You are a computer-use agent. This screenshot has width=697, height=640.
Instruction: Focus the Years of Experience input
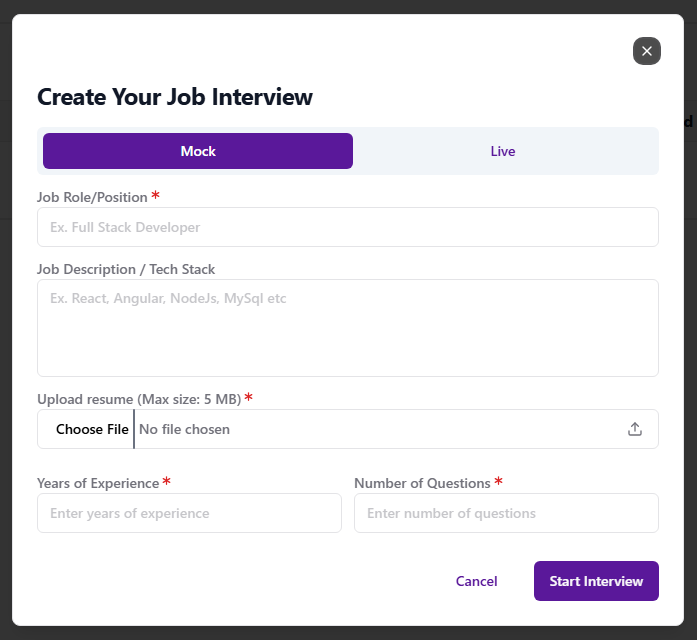[x=189, y=513]
